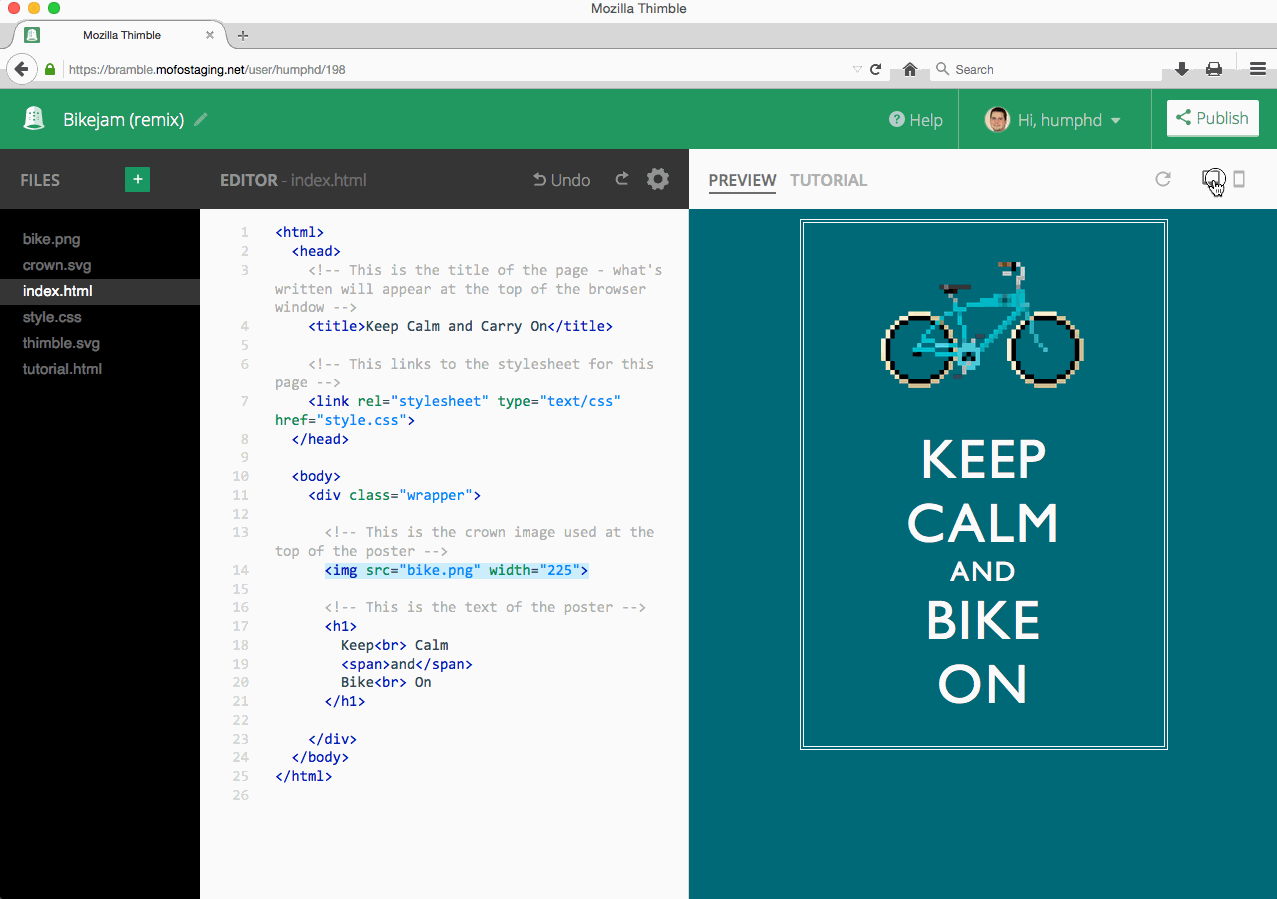Click the URL address bar
The height and width of the screenshot is (899, 1277).
pyautogui.click(x=457, y=70)
